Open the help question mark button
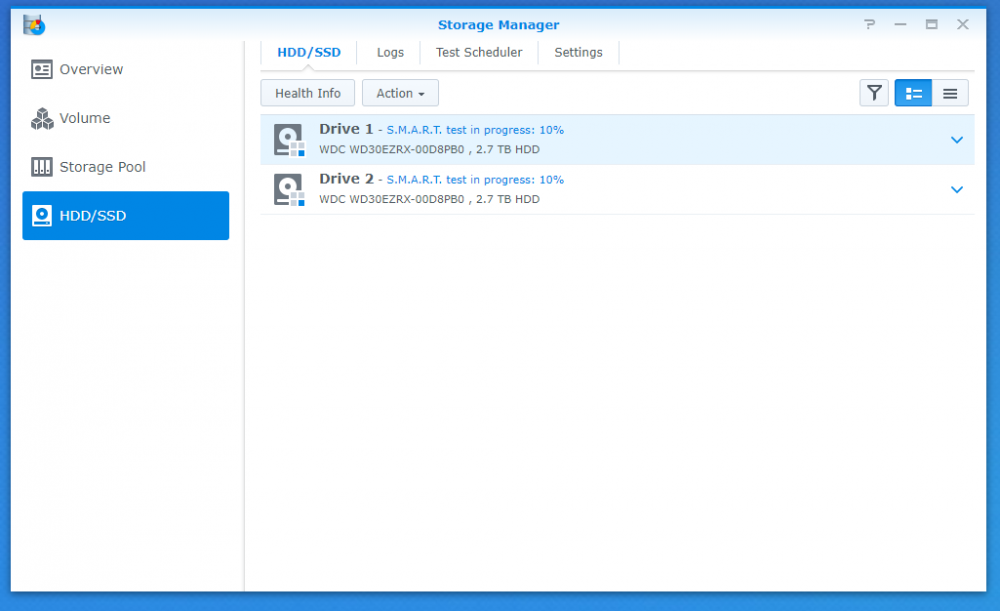 coord(870,25)
